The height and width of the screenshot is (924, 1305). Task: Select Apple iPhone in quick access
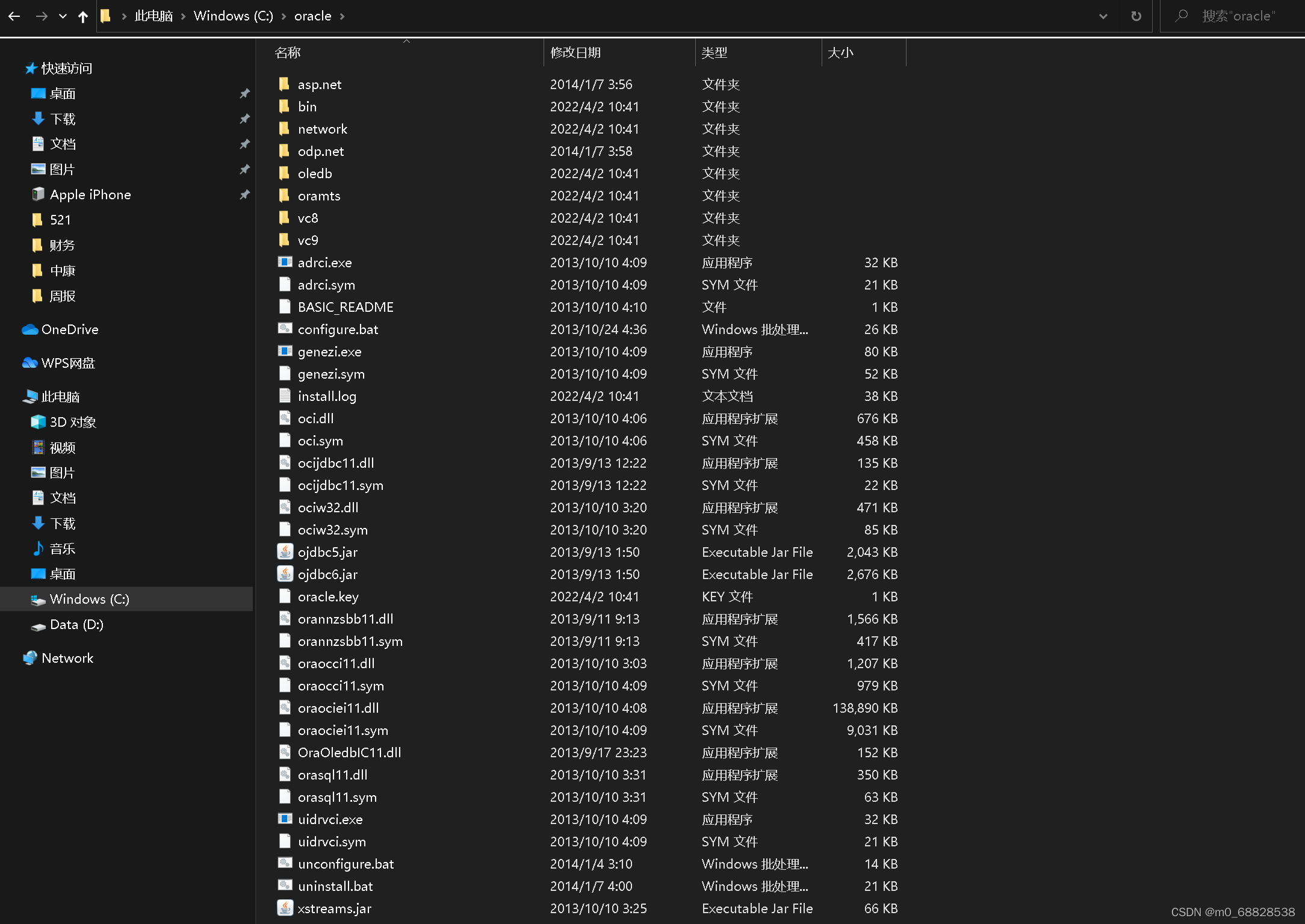pos(90,194)
